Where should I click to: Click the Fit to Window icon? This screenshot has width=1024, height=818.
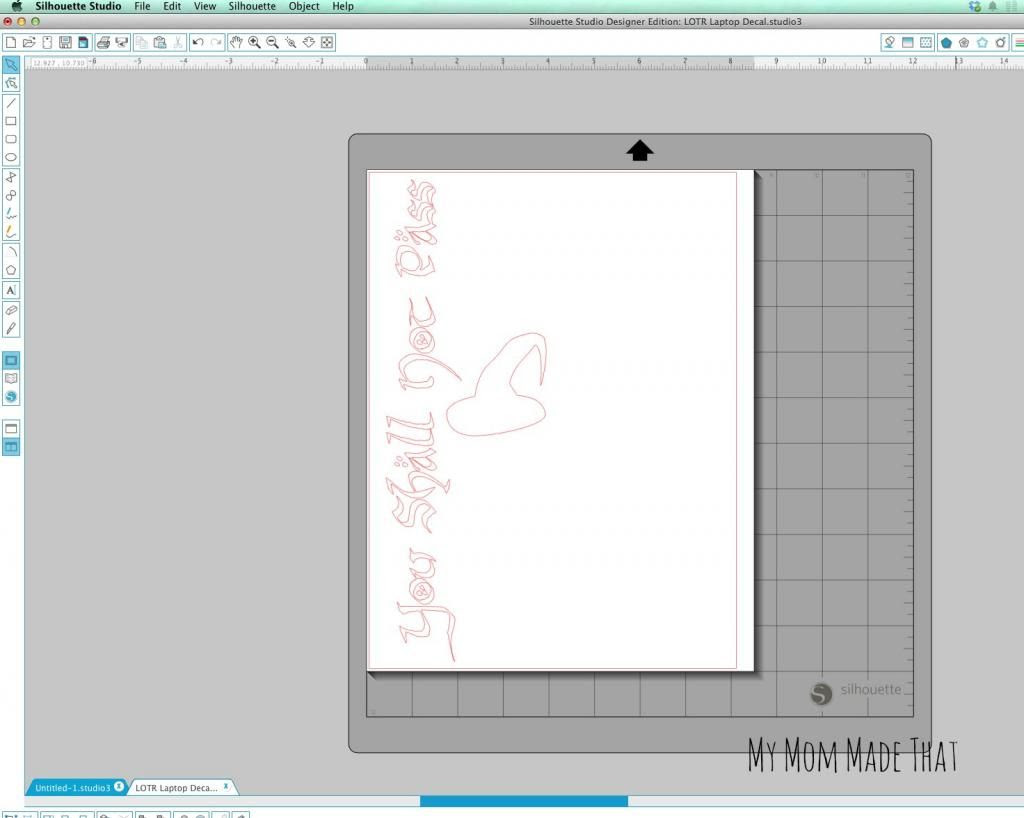pos(327,42)
